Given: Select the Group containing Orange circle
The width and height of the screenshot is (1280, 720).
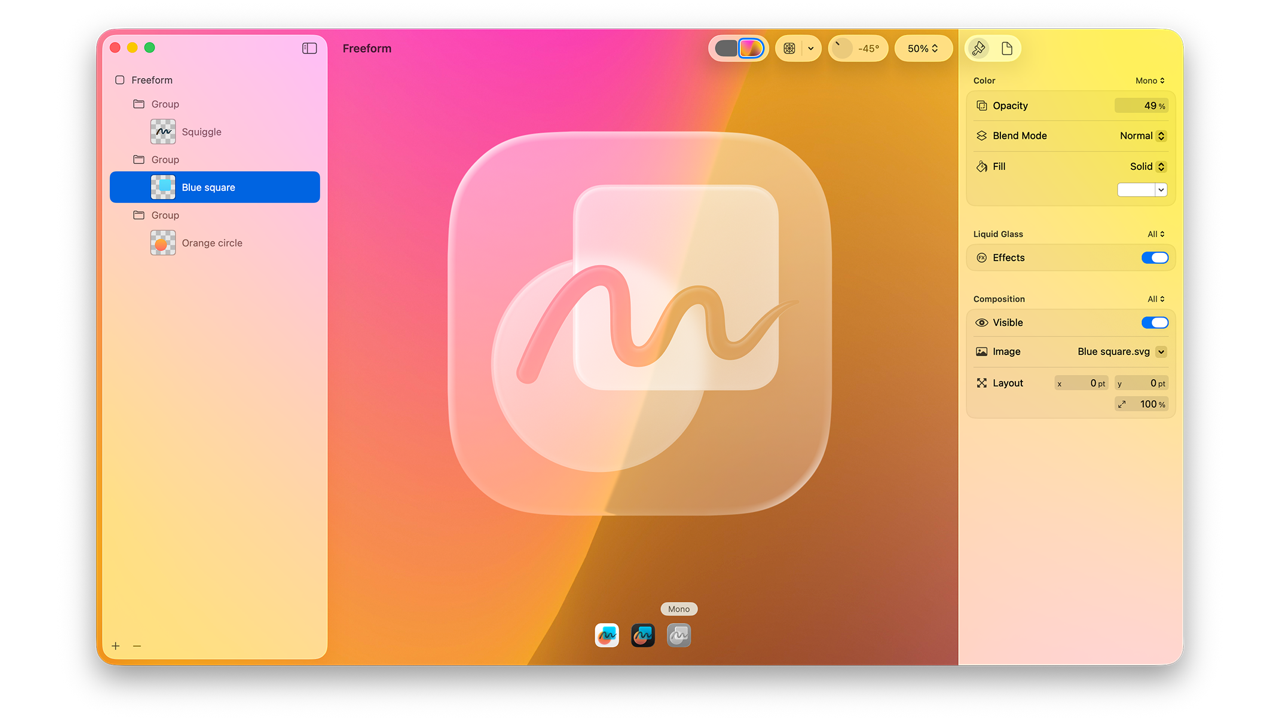Looking at the screenshot, I should click(x=214, y=215).
